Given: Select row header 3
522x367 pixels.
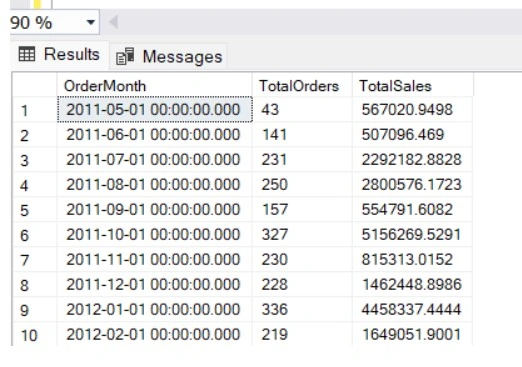Looking at the screenshot, I should pos(35,160).
